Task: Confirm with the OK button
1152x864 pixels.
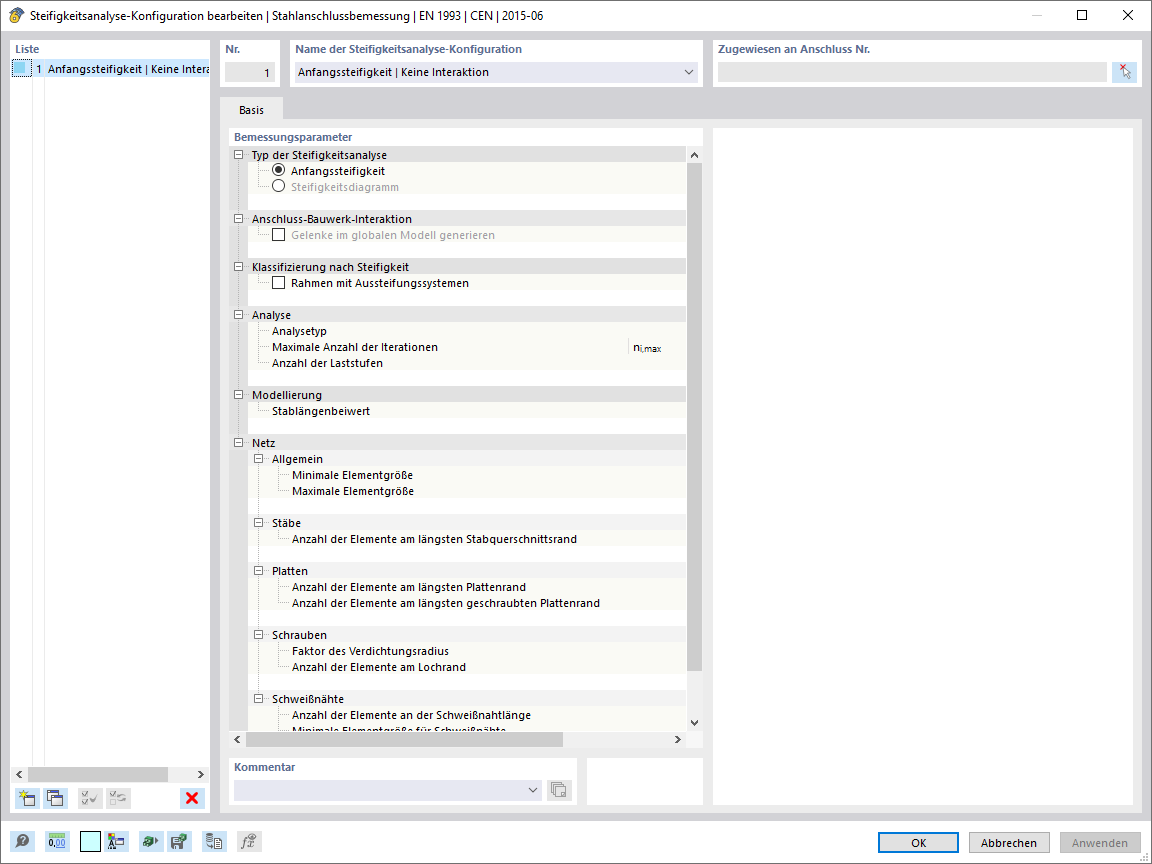Action: (x=918, y=843)
